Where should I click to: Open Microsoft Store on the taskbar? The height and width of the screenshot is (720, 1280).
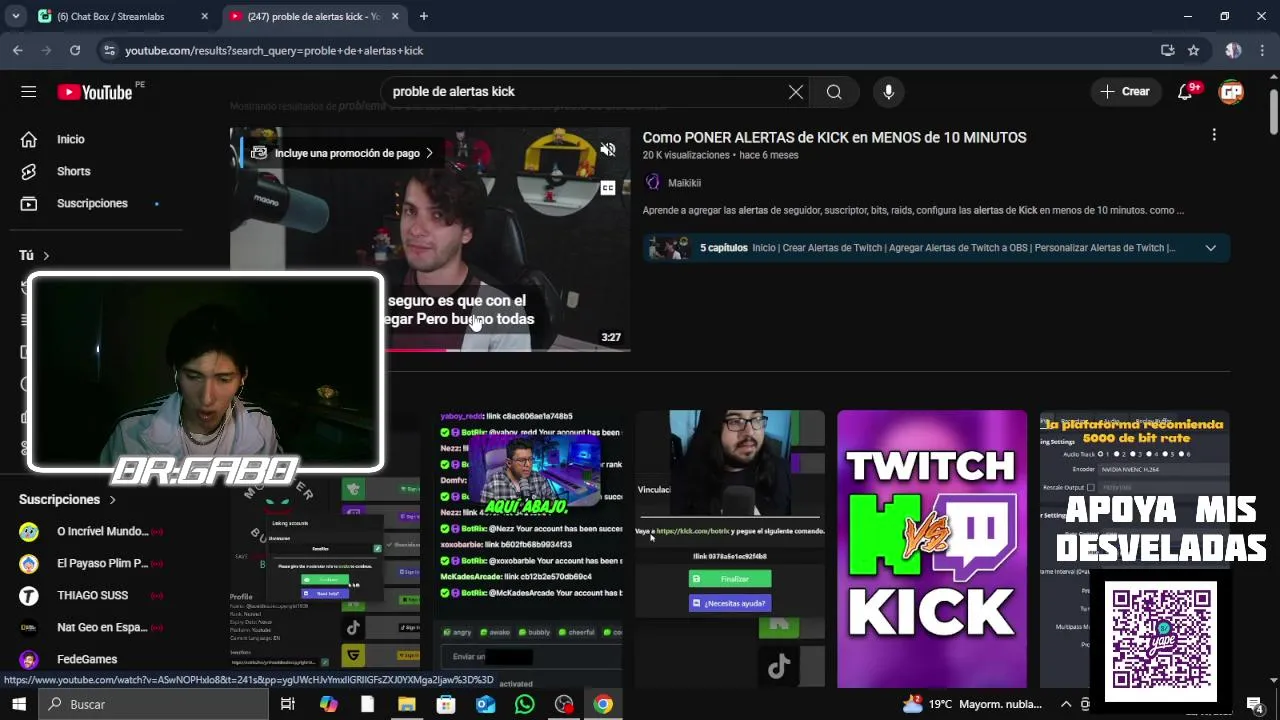click(446, 704)
